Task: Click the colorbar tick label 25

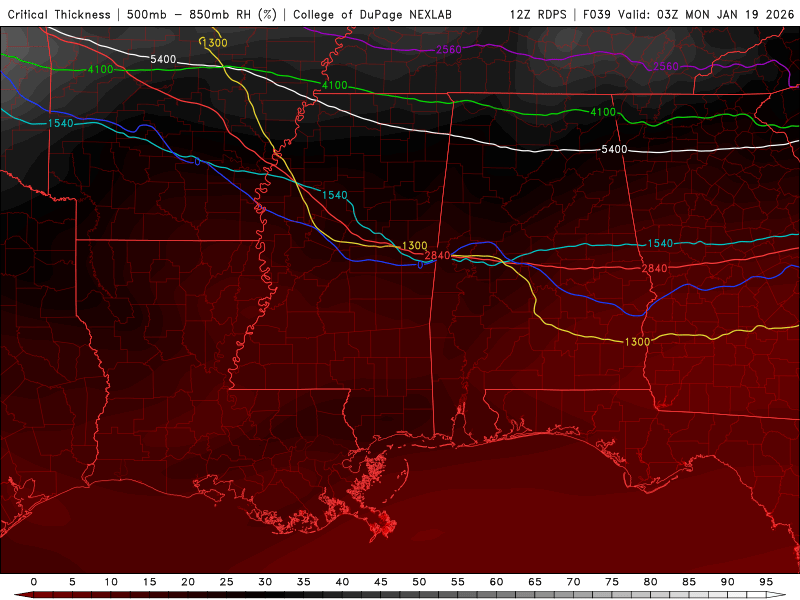Action: (227, 582)
